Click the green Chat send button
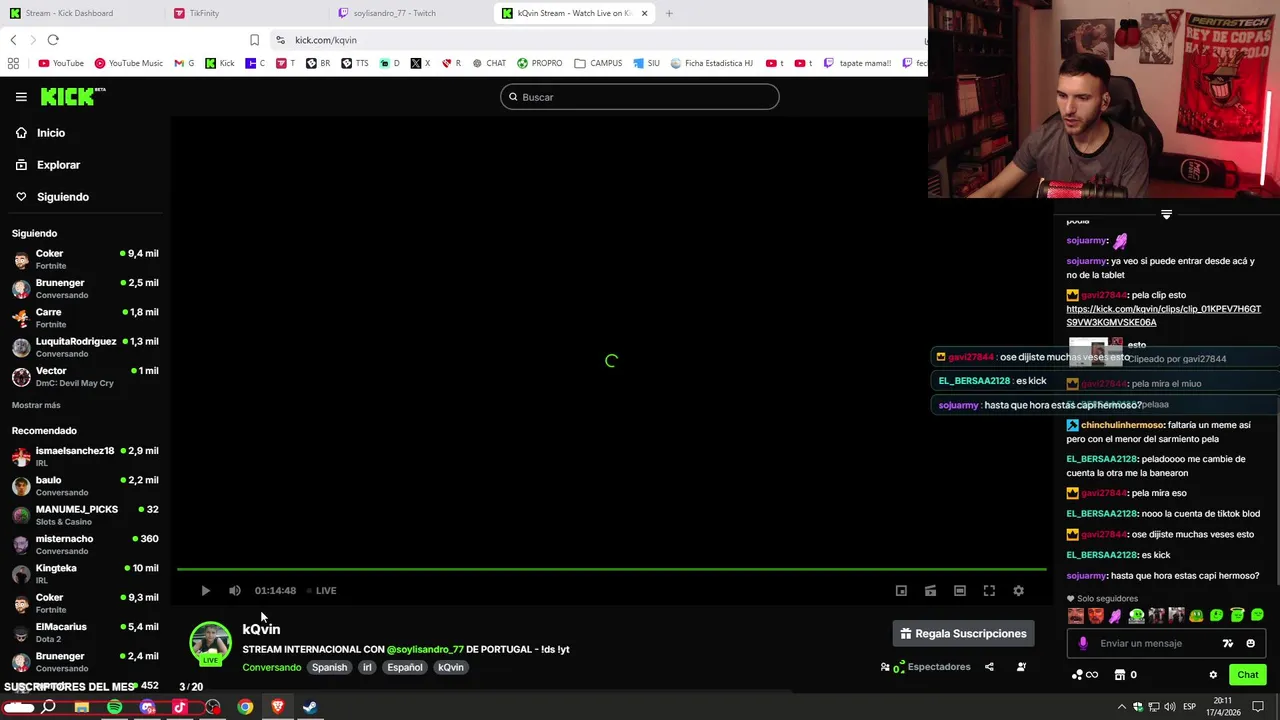 point(1247,675)
